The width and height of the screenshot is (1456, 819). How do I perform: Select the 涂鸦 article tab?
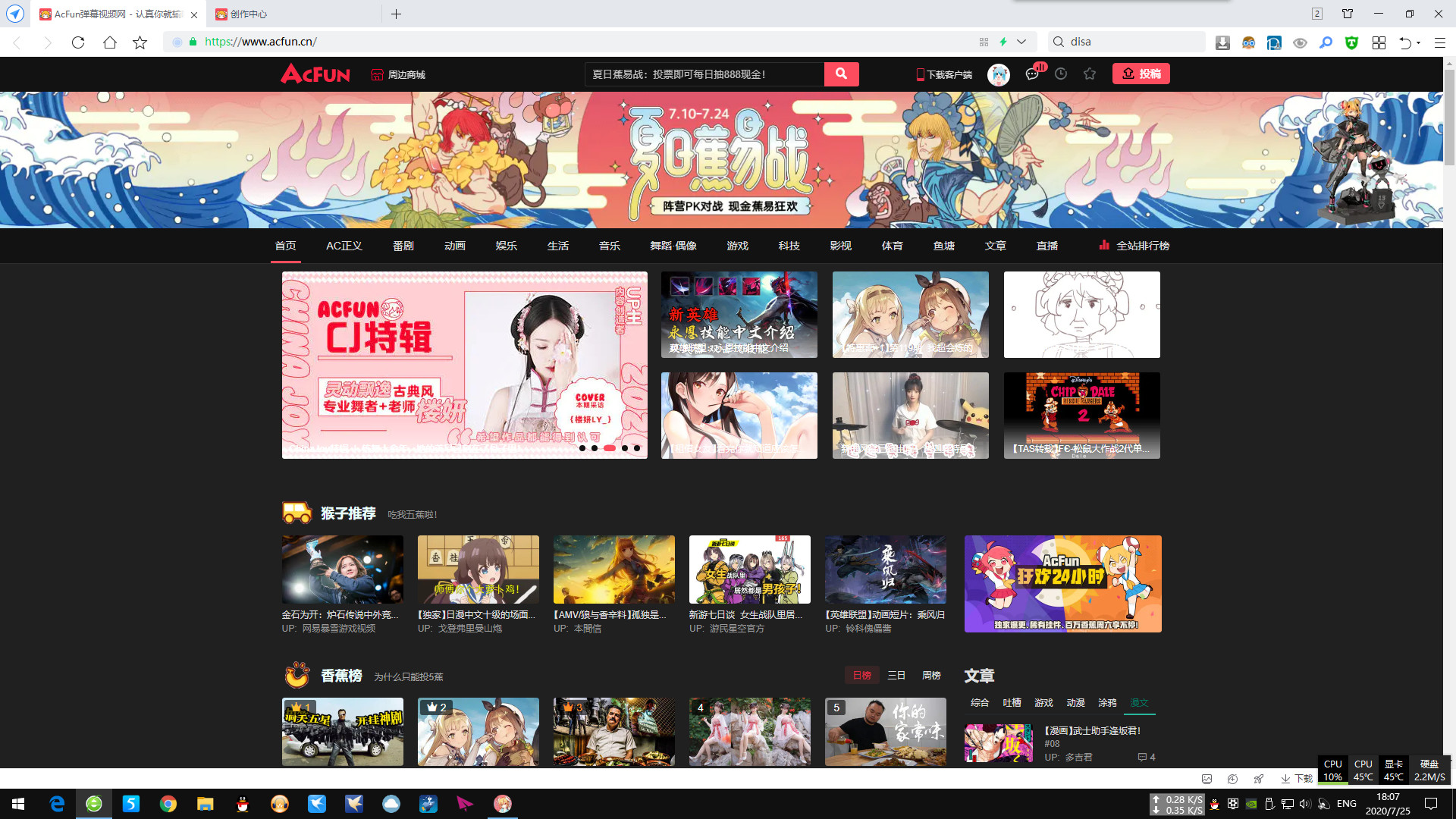[1107, 702]
